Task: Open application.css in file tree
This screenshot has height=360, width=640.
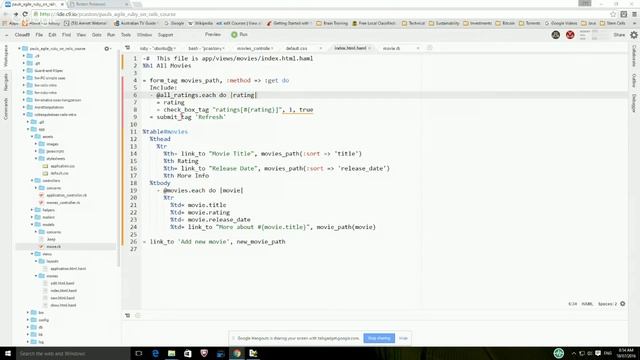Action: [x=62, y=166]
